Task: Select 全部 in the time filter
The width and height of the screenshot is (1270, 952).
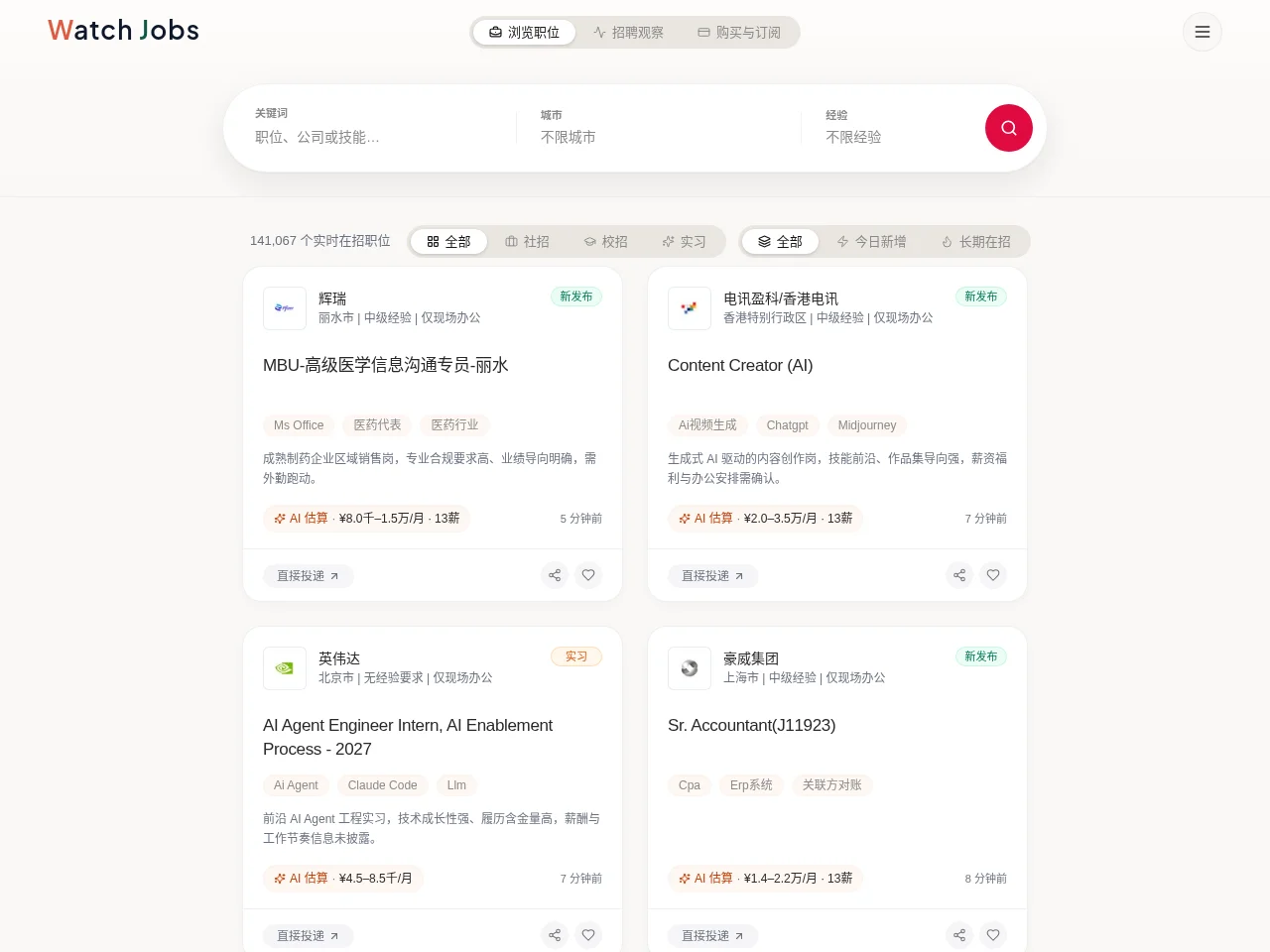Action: tap(780, 242)
